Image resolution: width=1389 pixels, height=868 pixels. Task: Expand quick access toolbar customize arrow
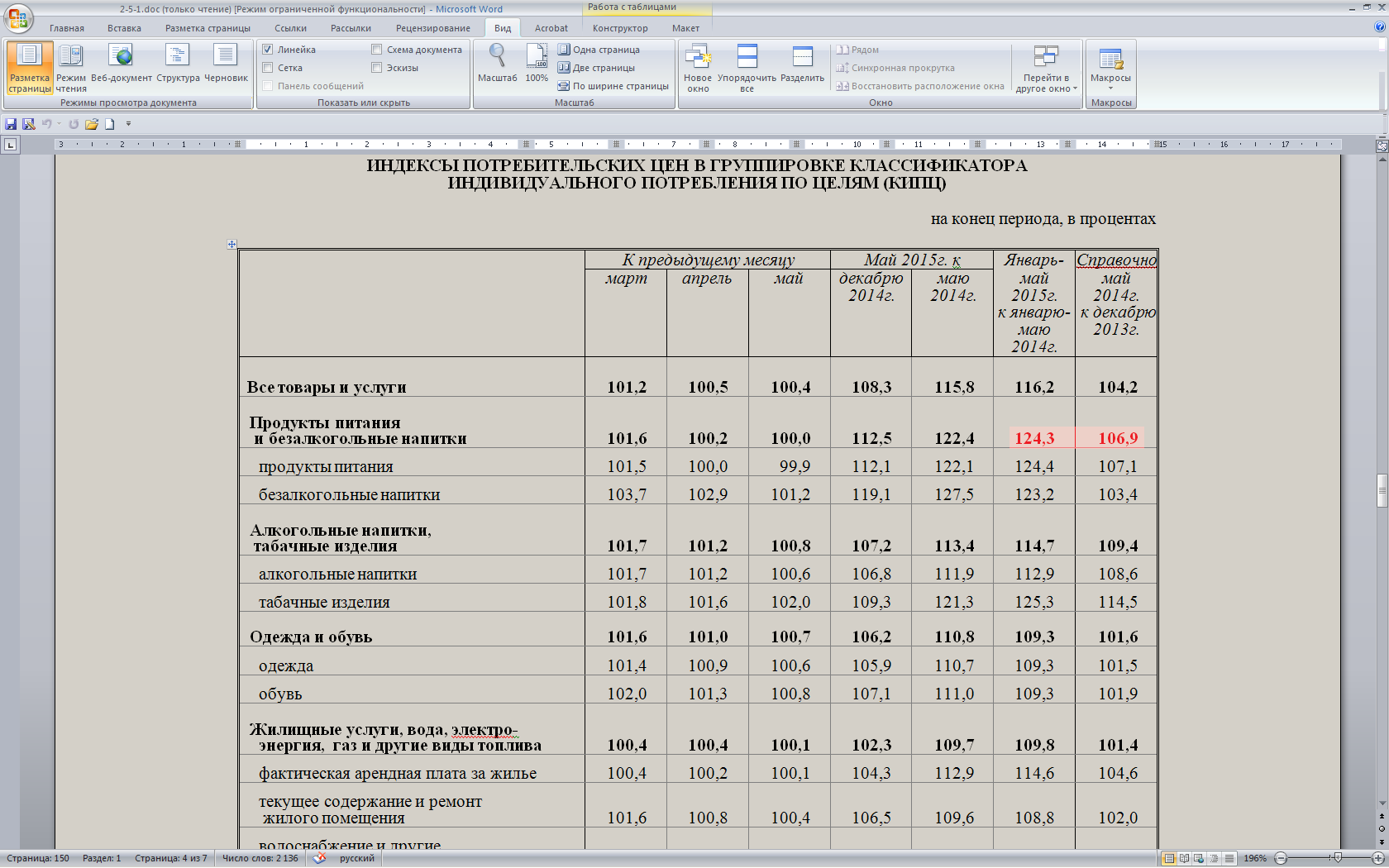(x=128, y=124)
